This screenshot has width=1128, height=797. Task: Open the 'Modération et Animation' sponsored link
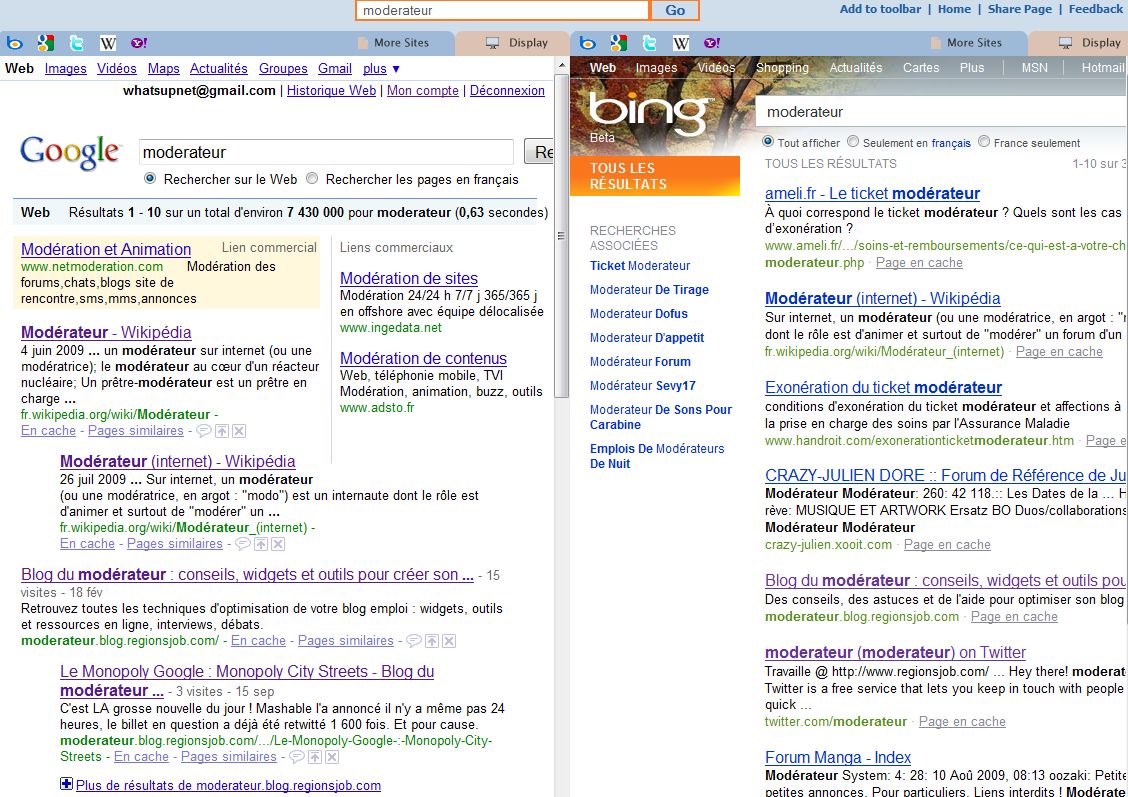coord(106,250)
